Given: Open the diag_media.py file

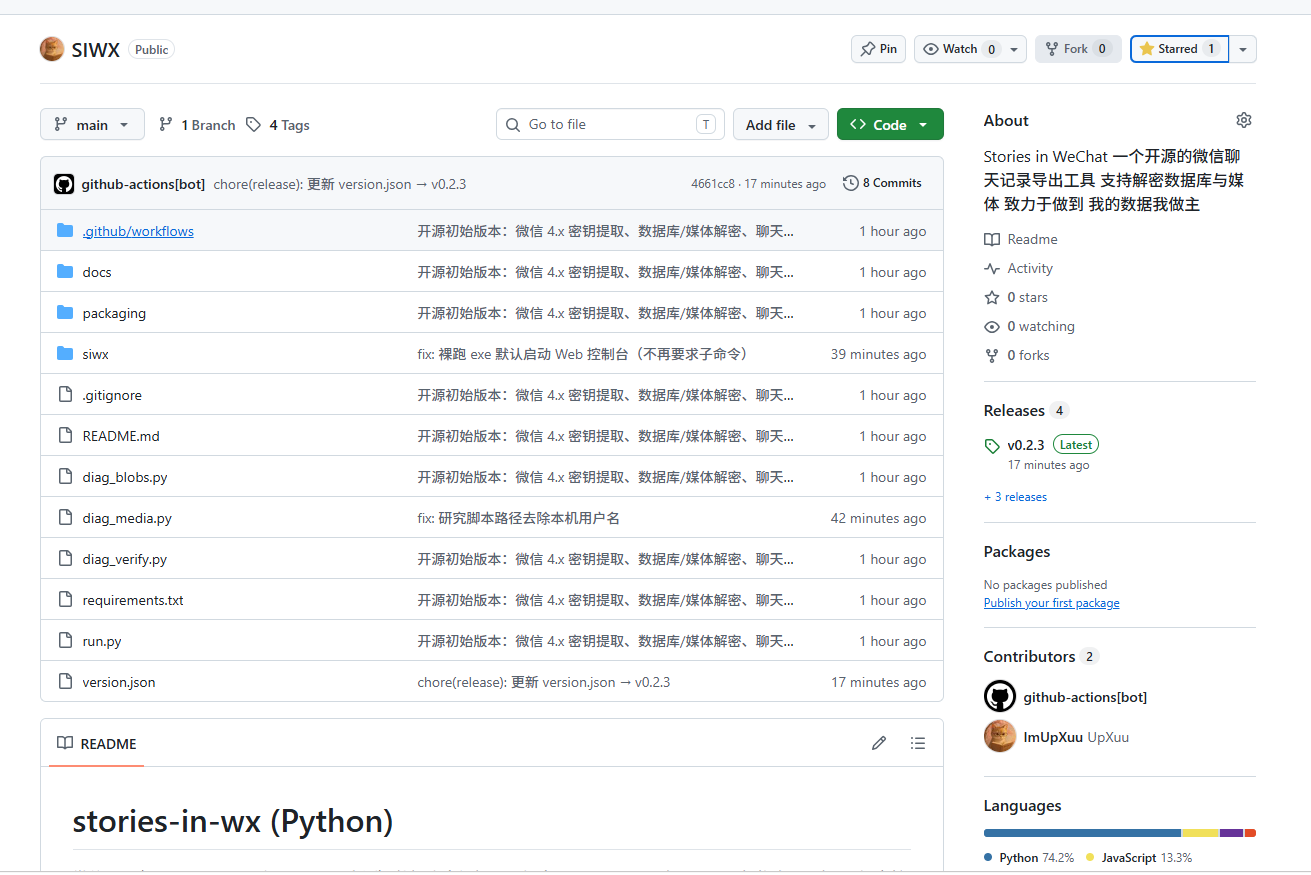Looking at the screenshot, I should click(x=127, y=518).
